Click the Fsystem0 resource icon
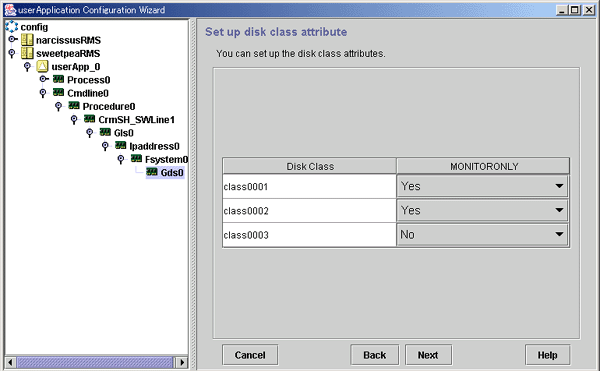600x371 pixels. coord(136,159)
